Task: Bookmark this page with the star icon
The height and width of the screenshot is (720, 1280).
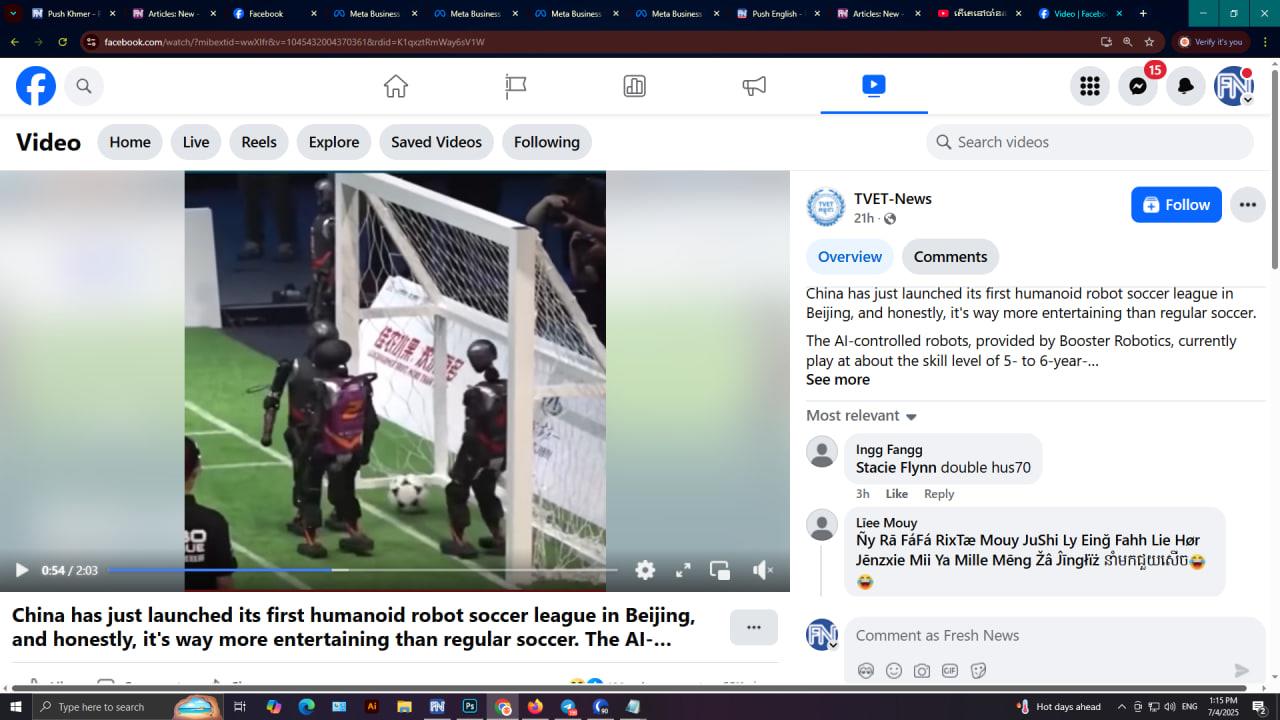Action: coord(1149,42)
